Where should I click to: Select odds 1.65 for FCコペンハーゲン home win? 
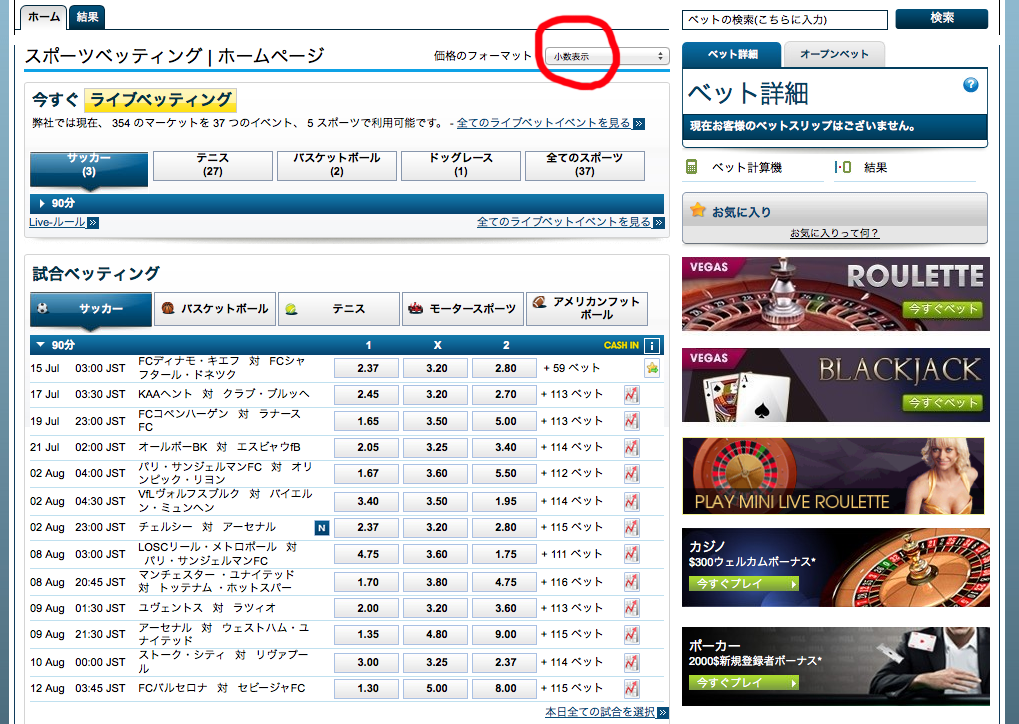pyautogui.click(x=368, y=421)
